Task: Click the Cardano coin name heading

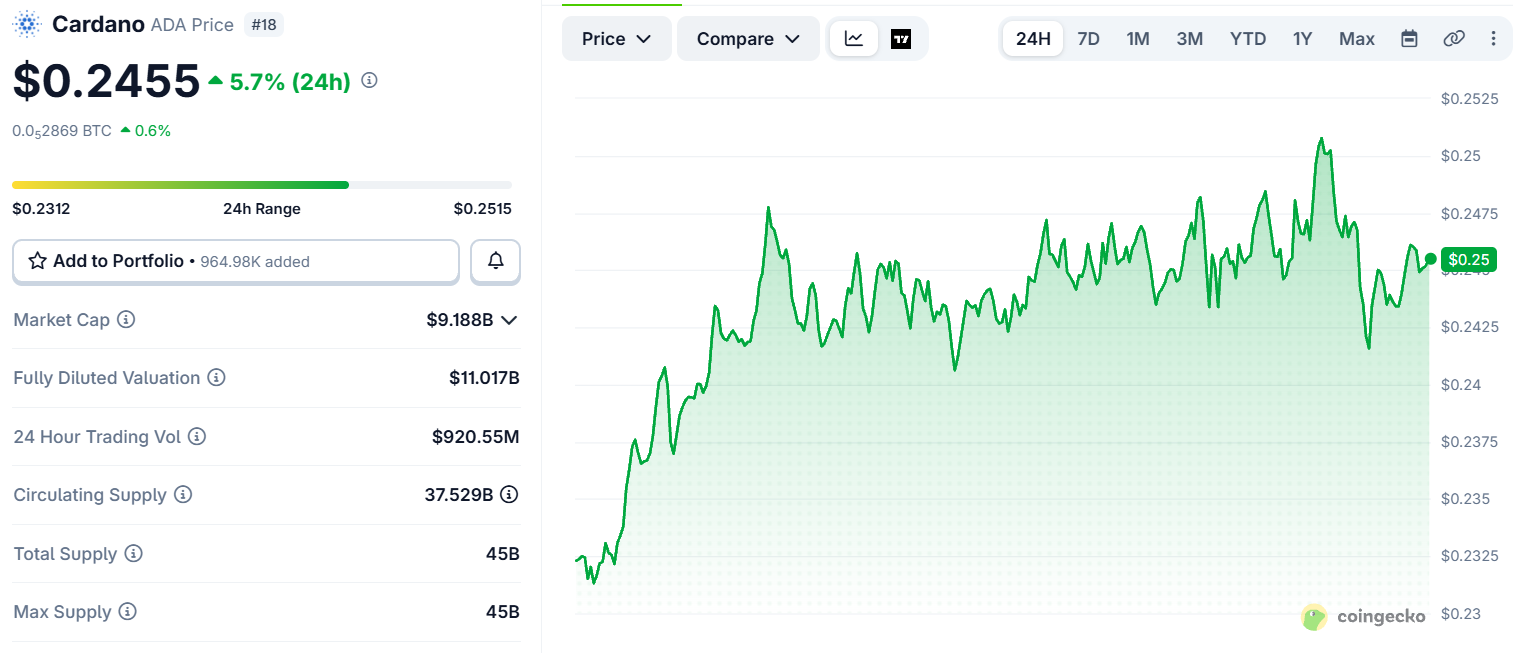Action: 99,24
